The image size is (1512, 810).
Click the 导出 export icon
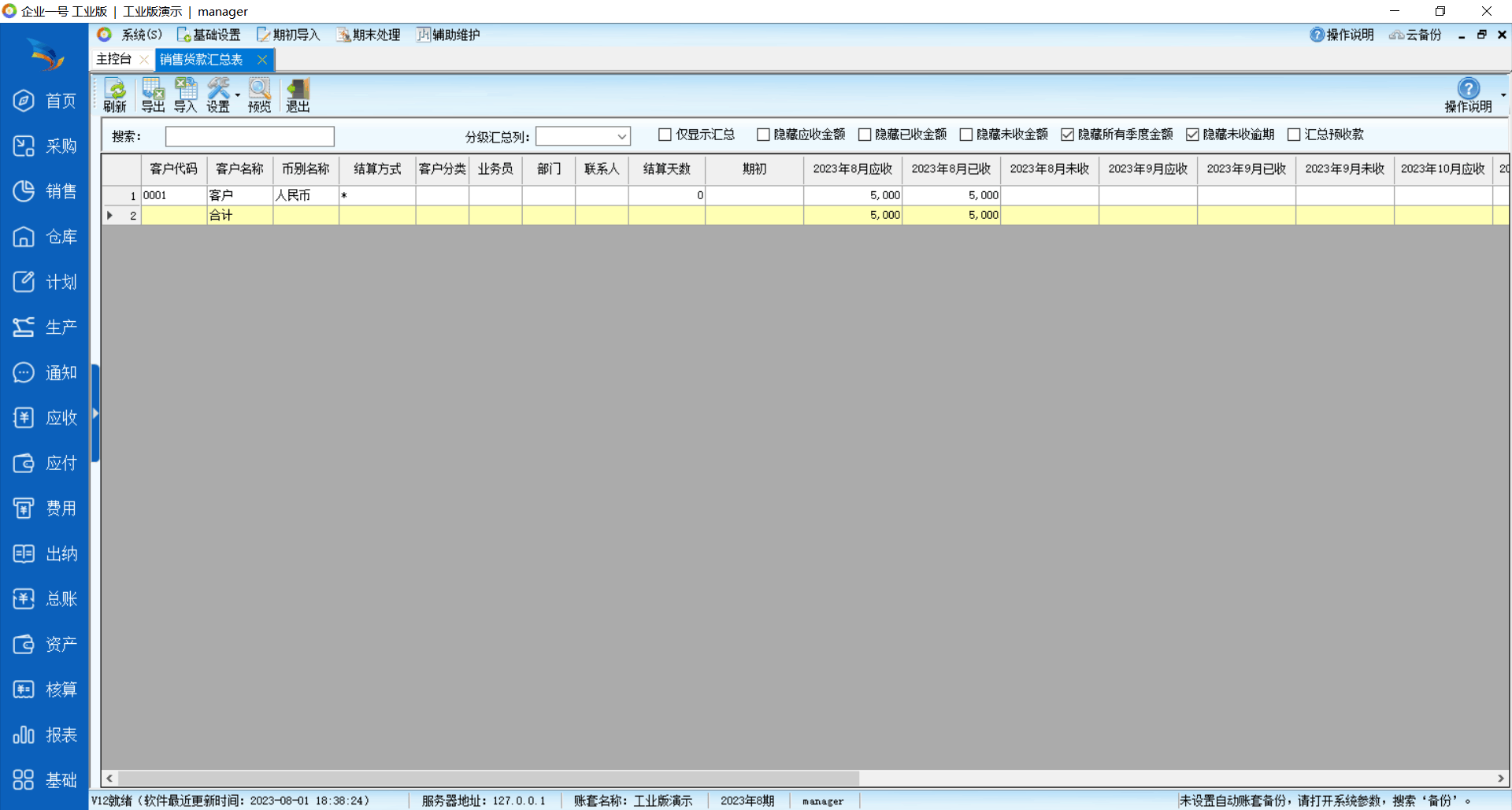click(x=153, y=95)
